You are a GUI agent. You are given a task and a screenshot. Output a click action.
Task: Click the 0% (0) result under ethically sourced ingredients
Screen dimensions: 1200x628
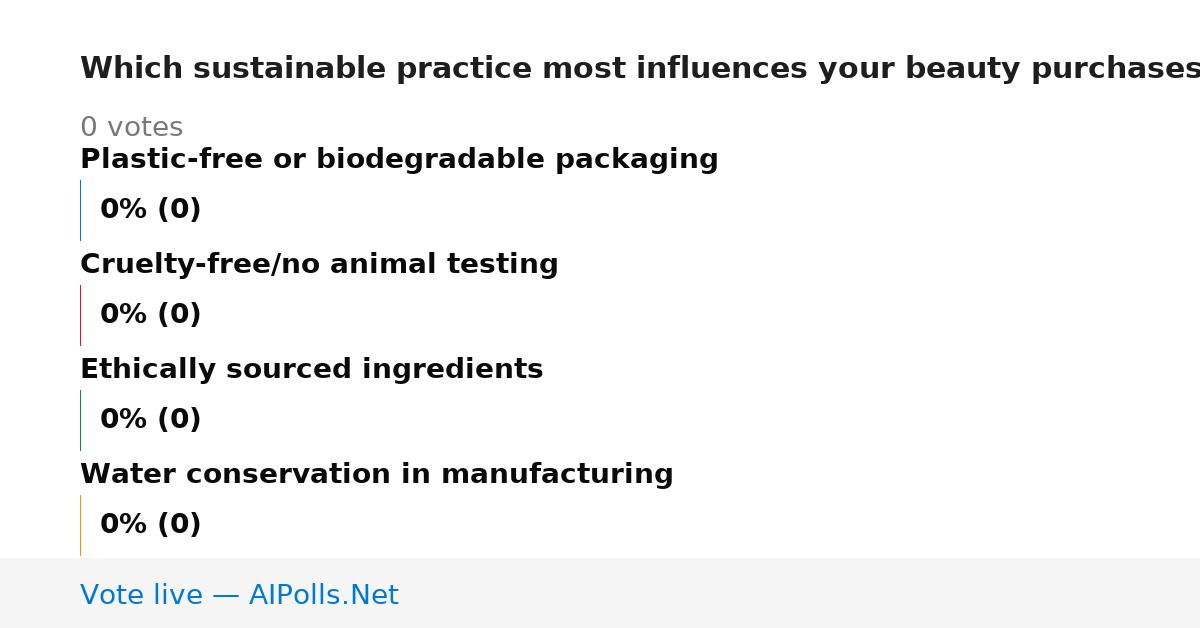(150, 420)
